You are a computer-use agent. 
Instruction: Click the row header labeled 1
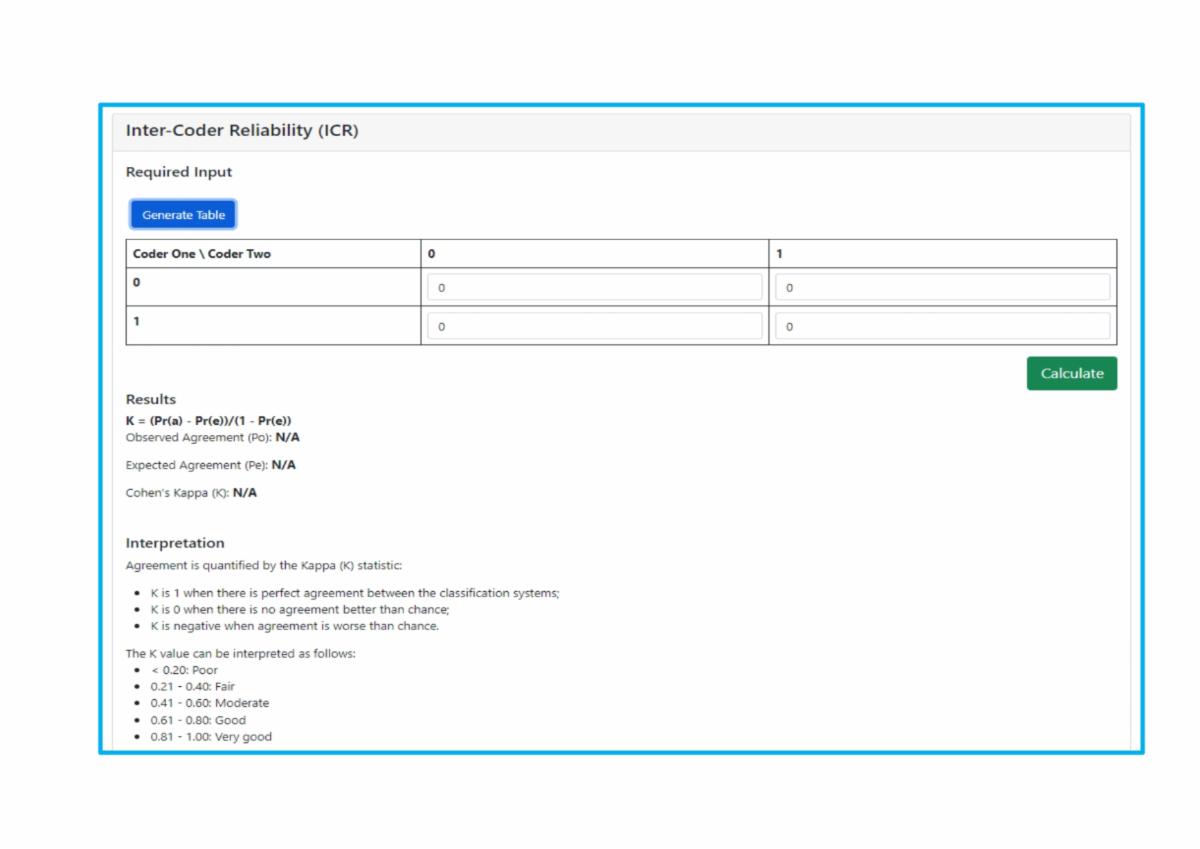tap(137, 322)
